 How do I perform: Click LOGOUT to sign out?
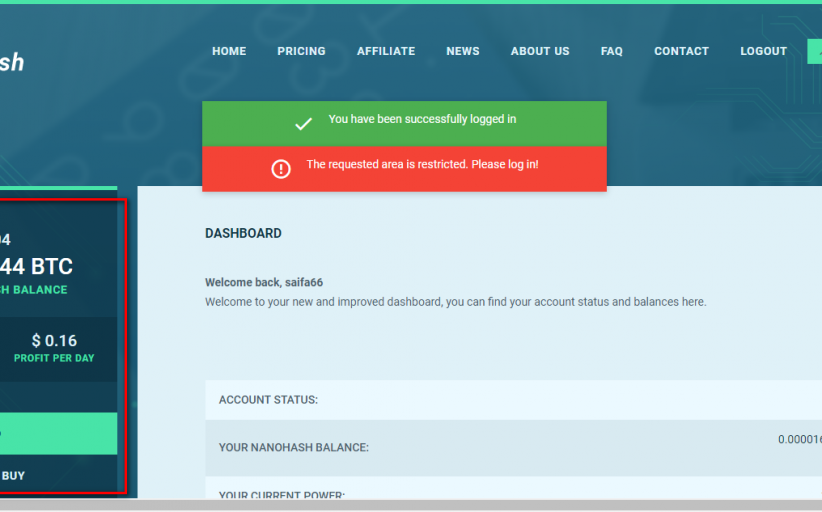pos(764,51)
